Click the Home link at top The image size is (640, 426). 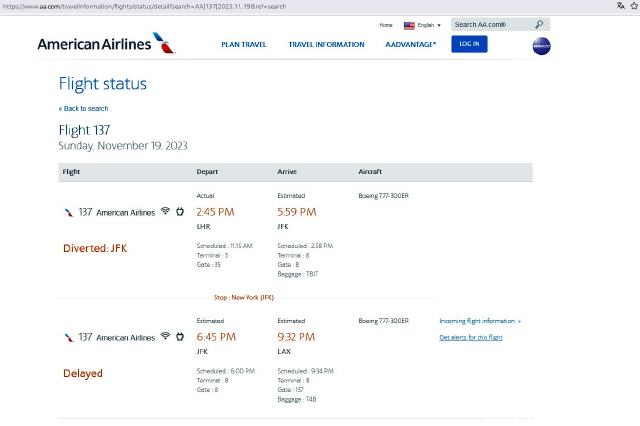pos(386,25)
